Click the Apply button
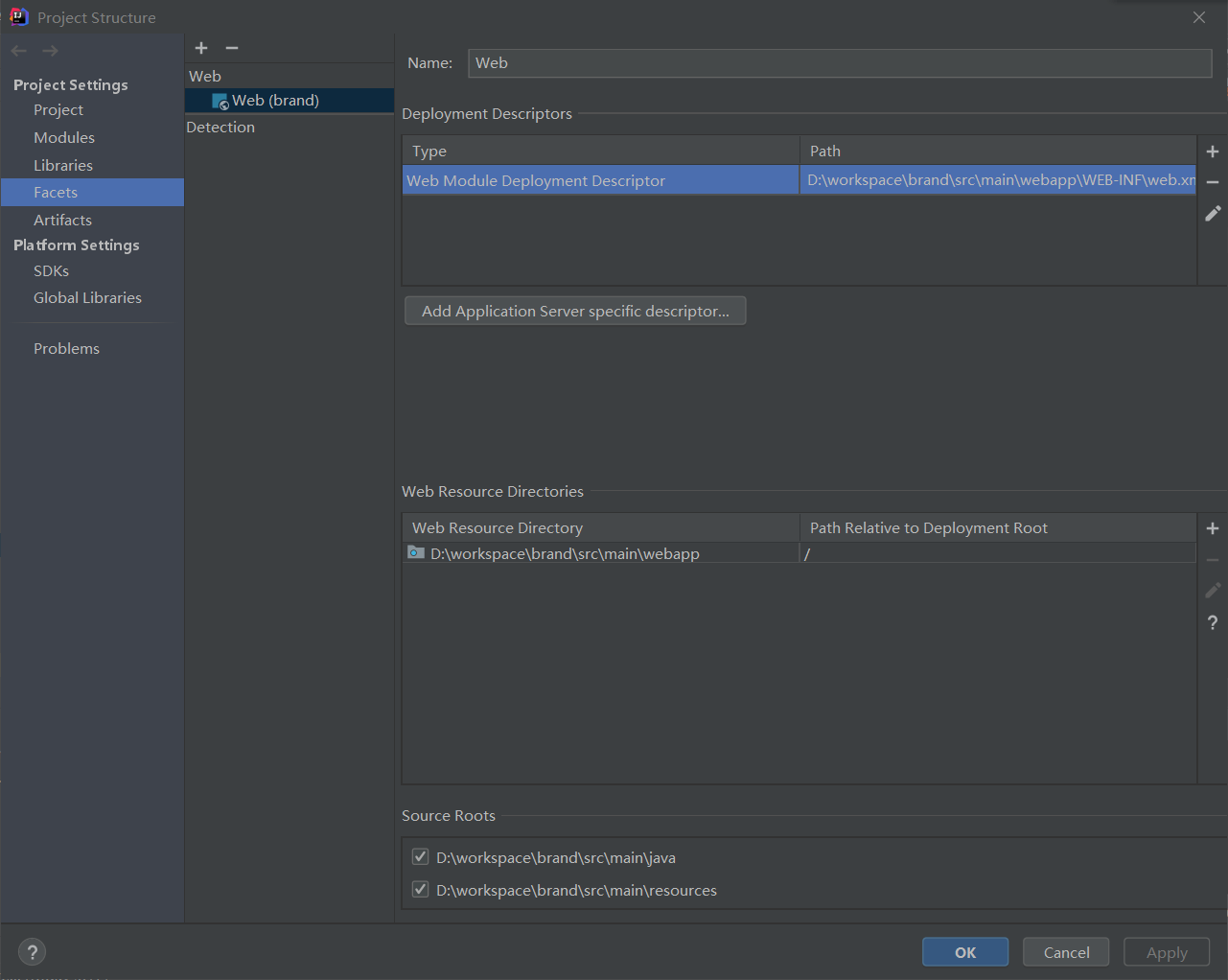 (1167, 952)
